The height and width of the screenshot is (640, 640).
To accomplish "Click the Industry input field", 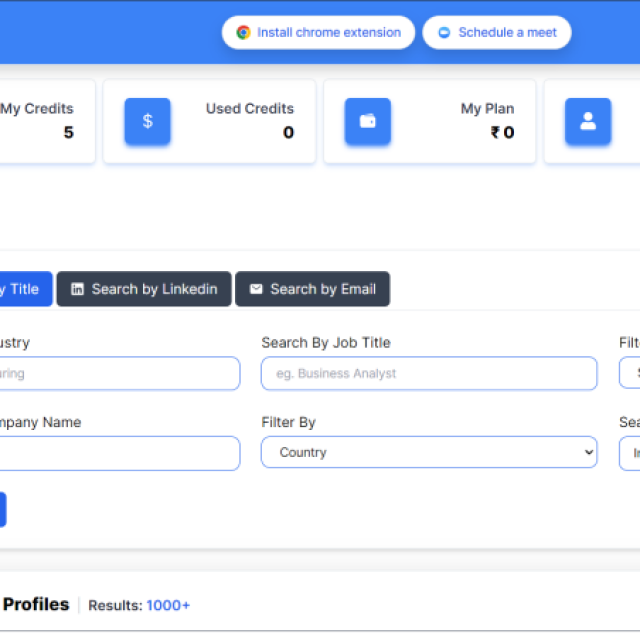I will click(x=119, y=374).
